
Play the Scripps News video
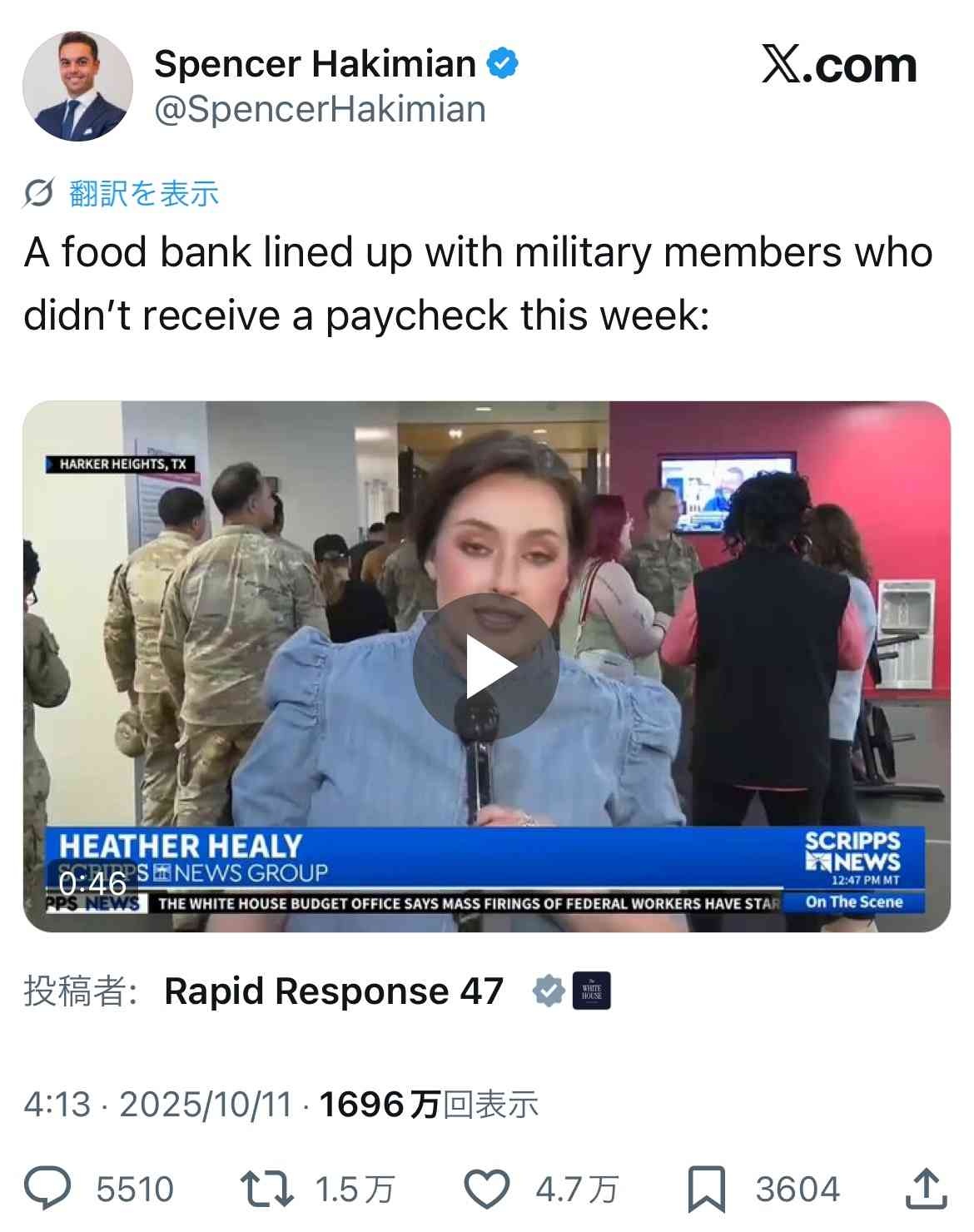tap(485, 666)
